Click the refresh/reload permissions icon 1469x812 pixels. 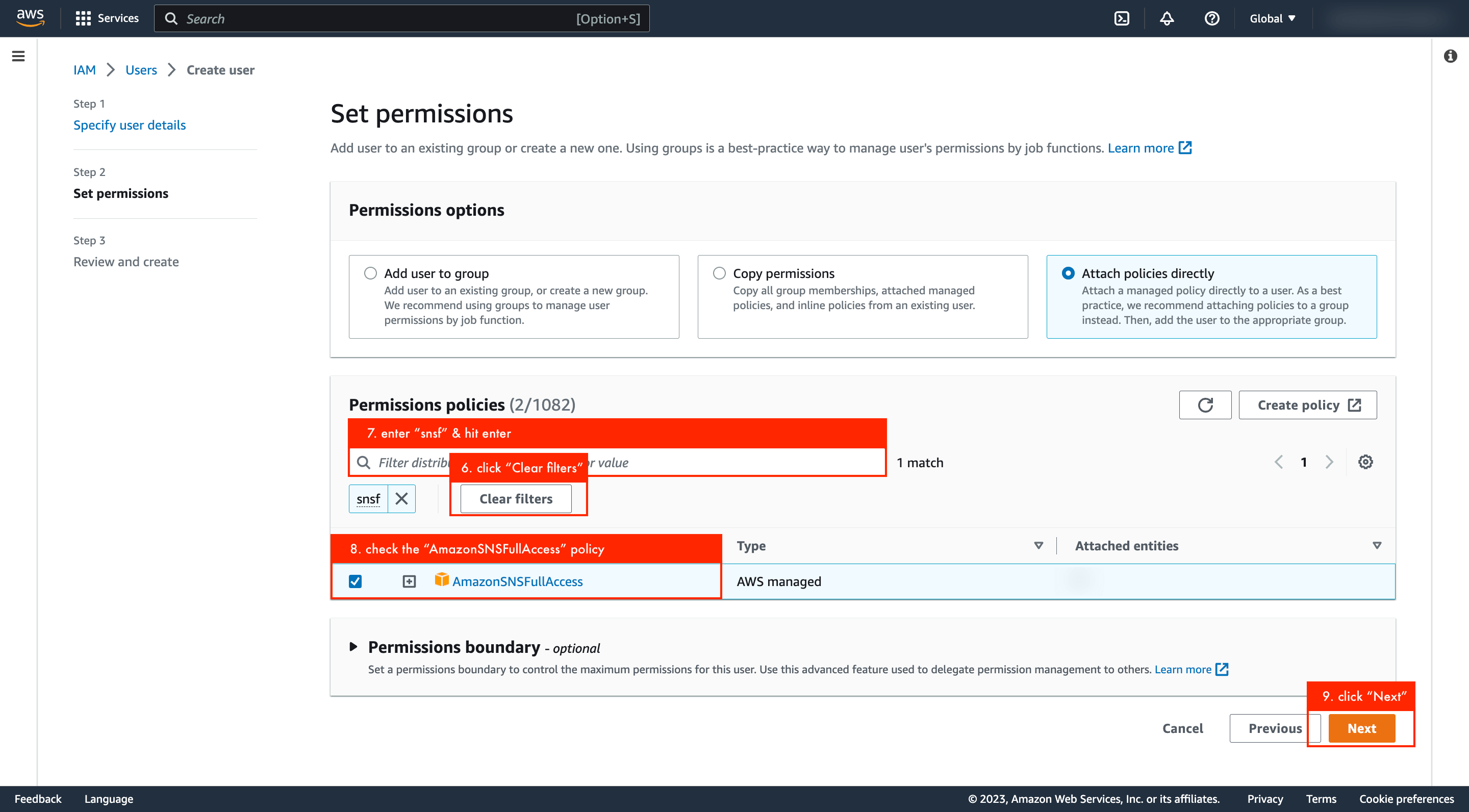point(1205,405)
